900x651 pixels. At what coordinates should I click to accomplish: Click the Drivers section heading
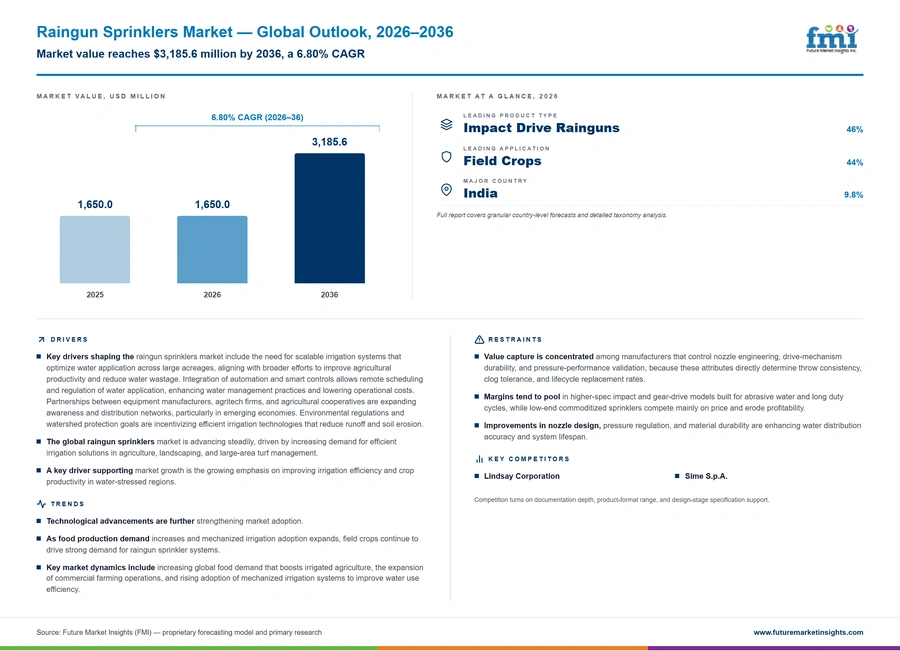tap(69, 340)
